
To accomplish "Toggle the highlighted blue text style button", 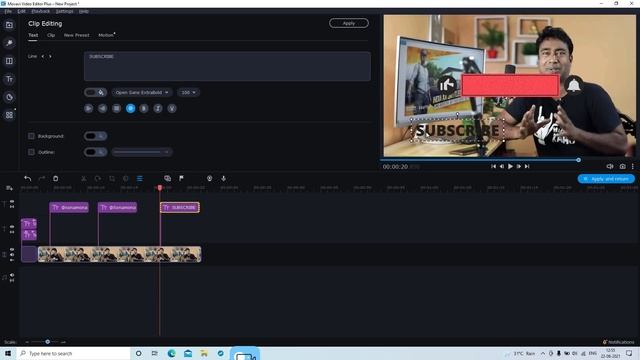I will tap(130, 109).
